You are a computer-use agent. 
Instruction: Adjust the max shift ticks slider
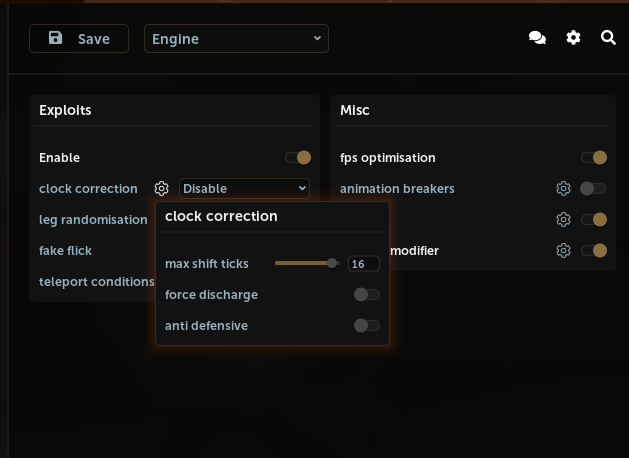307,263
